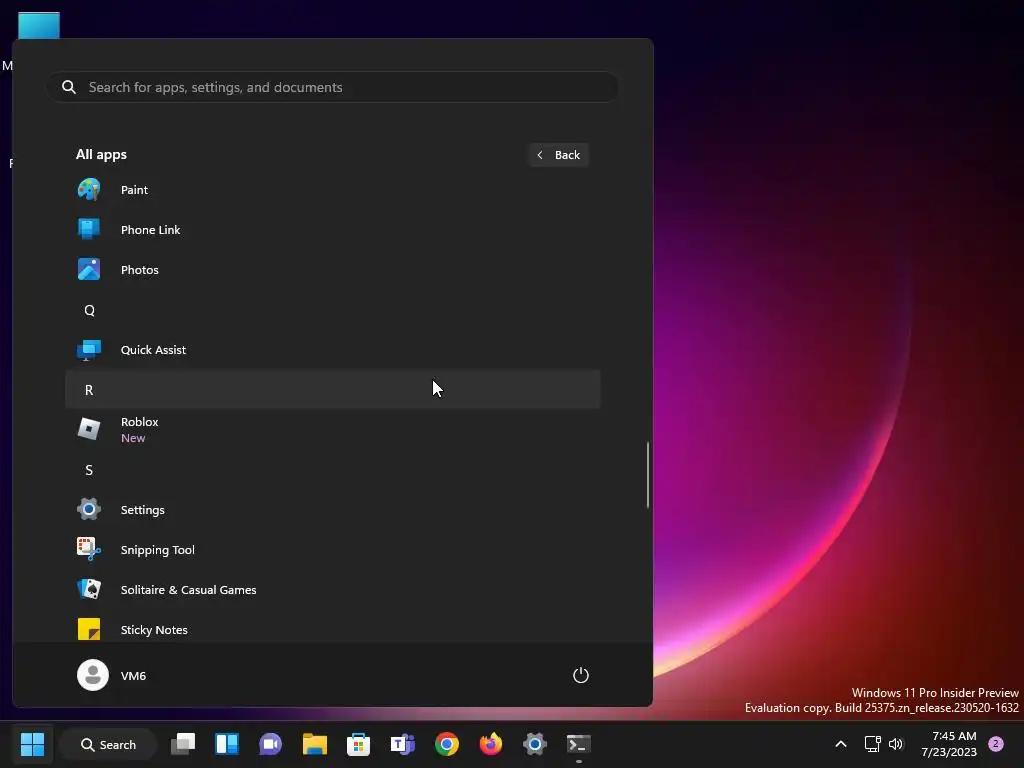The width and height of the screenshot is (1024, 768).
Task: Open Microsoft Store from the taskbar
Action: 358,744
